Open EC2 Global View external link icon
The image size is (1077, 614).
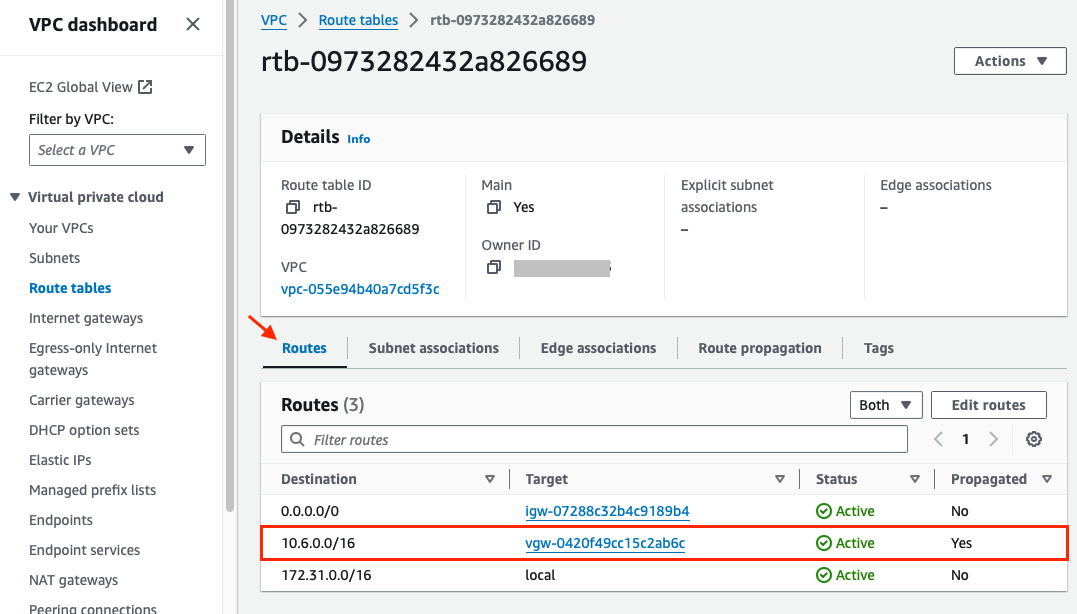point(145,87)
